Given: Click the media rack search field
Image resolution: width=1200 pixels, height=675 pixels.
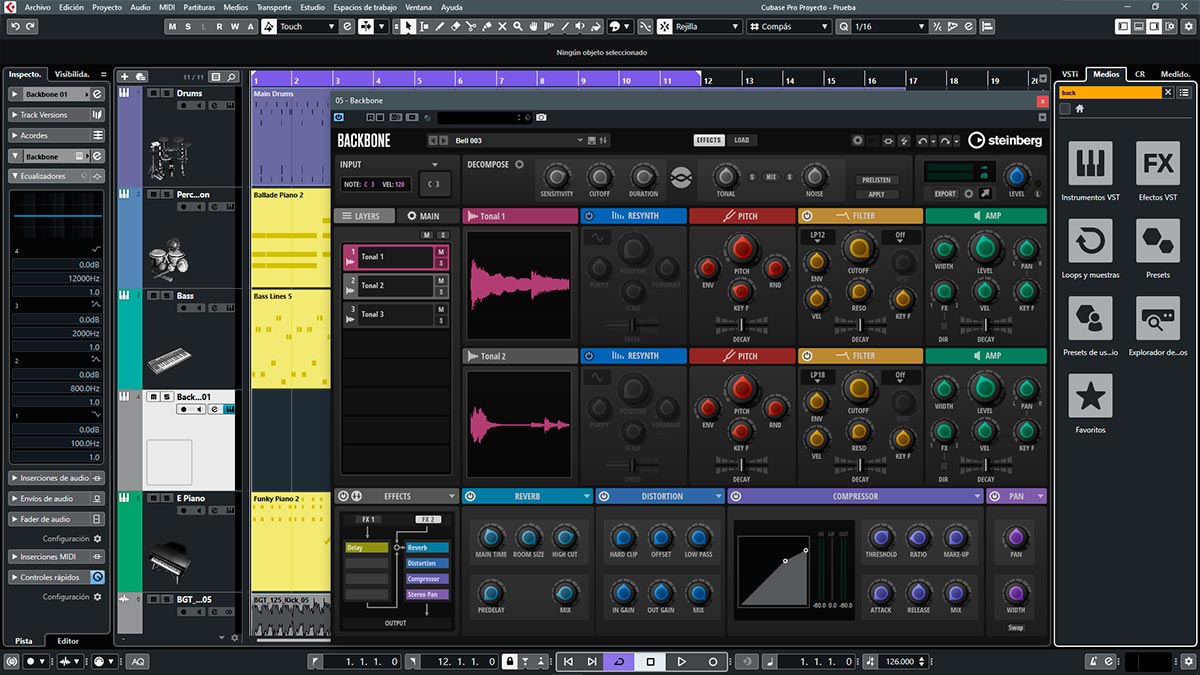Looking at the screenshot, I should 1109,92.
